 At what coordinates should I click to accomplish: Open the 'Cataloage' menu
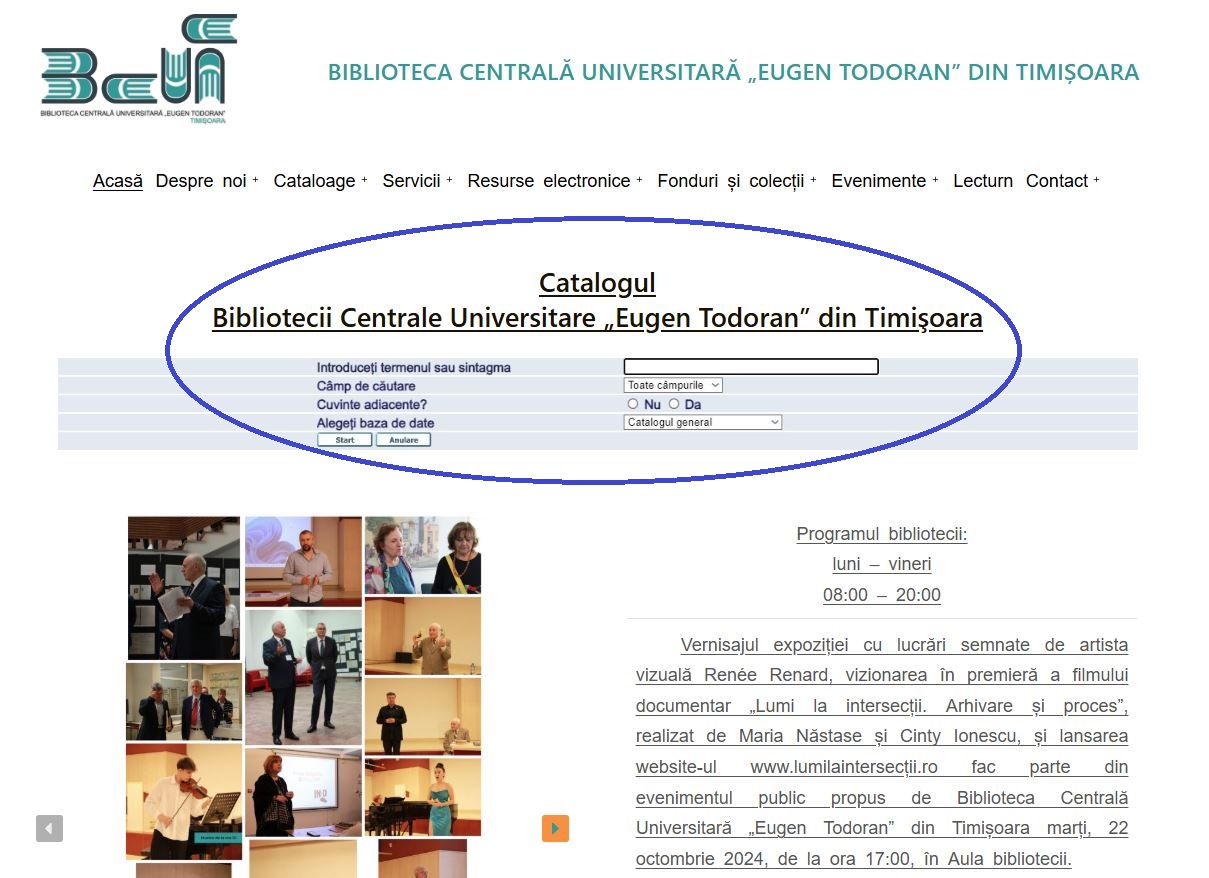point(320,181)
